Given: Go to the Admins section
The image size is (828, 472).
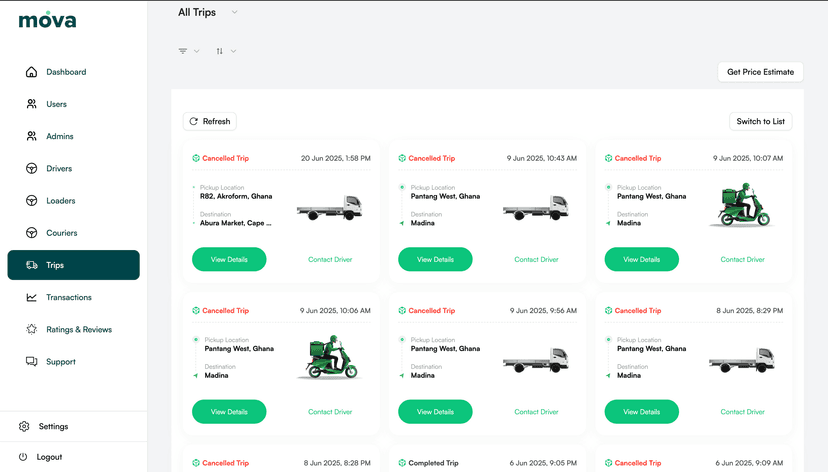Looking at the screenshot, I should tap(59, 136).
